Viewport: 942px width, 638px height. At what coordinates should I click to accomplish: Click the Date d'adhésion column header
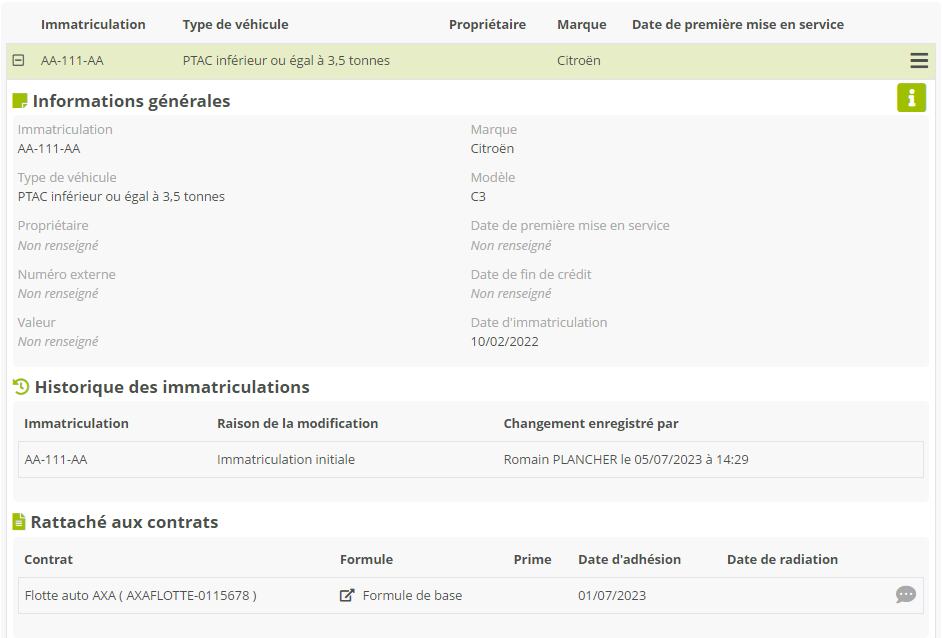pos(629,559)
